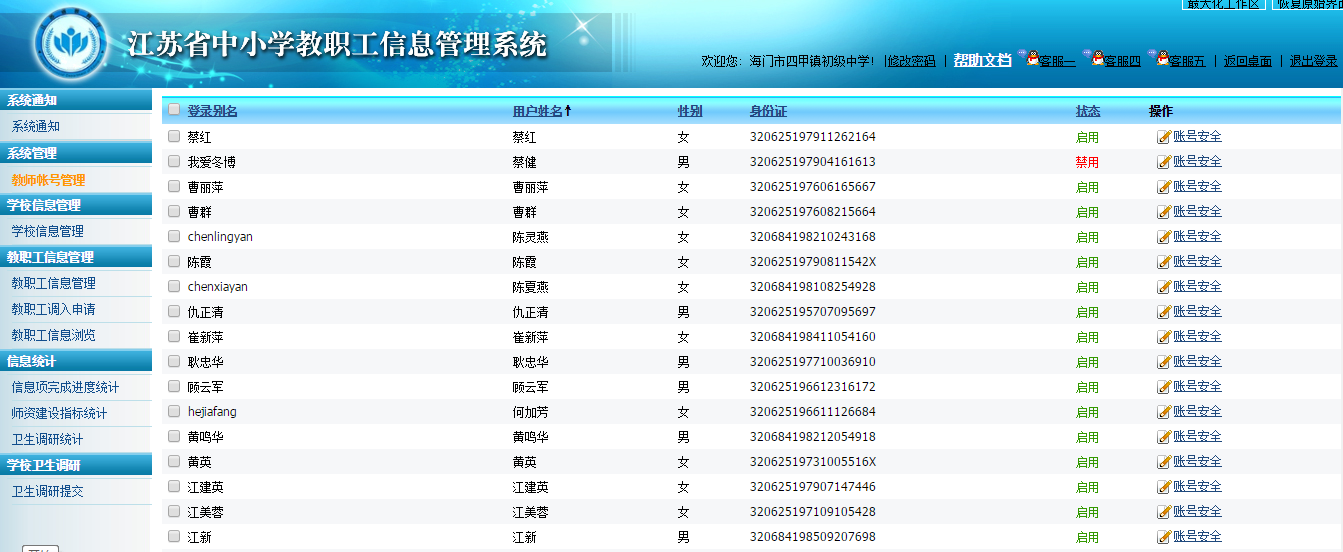The height and width of the screenshot is (552, 1343).
Task: Tick the select-all checkbox in the table header
Action: (174, 110)
